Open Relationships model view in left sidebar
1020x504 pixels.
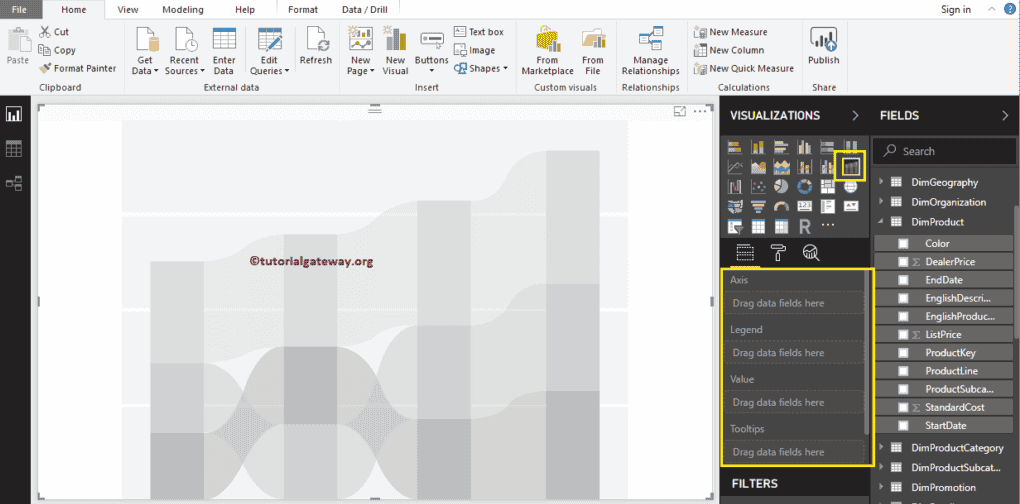(14, 183)
